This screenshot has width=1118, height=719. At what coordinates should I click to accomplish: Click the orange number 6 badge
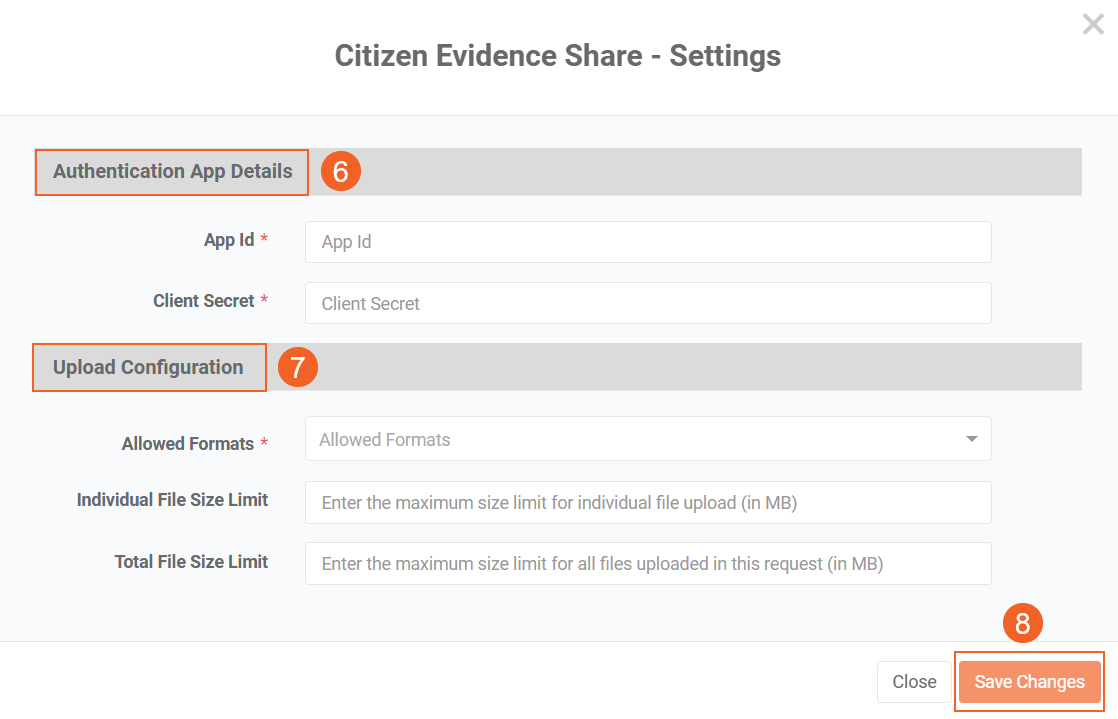340,172
